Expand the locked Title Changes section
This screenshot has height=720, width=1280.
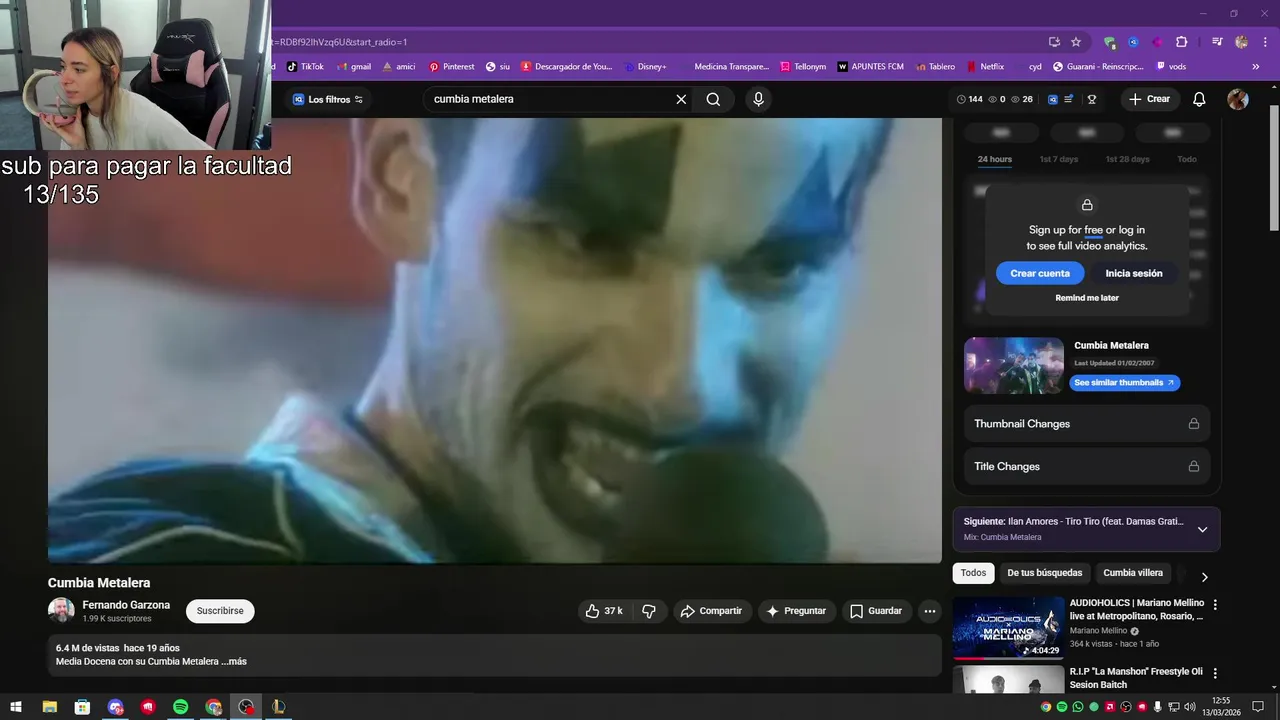(x=1087, y=466)
